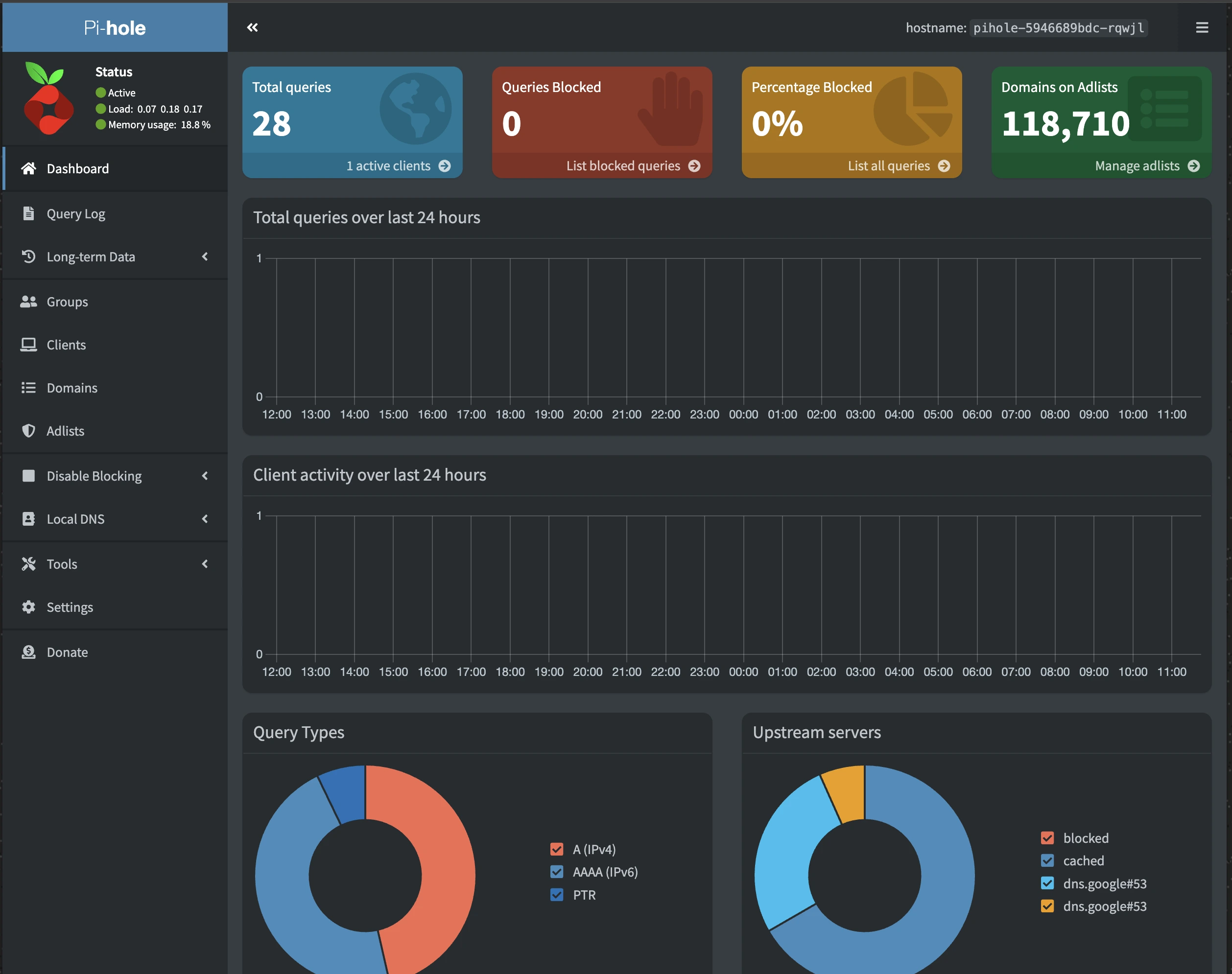The image size is (1232, 974).
Task: Select the Dashboard home icon
Action: pos(29,168)
